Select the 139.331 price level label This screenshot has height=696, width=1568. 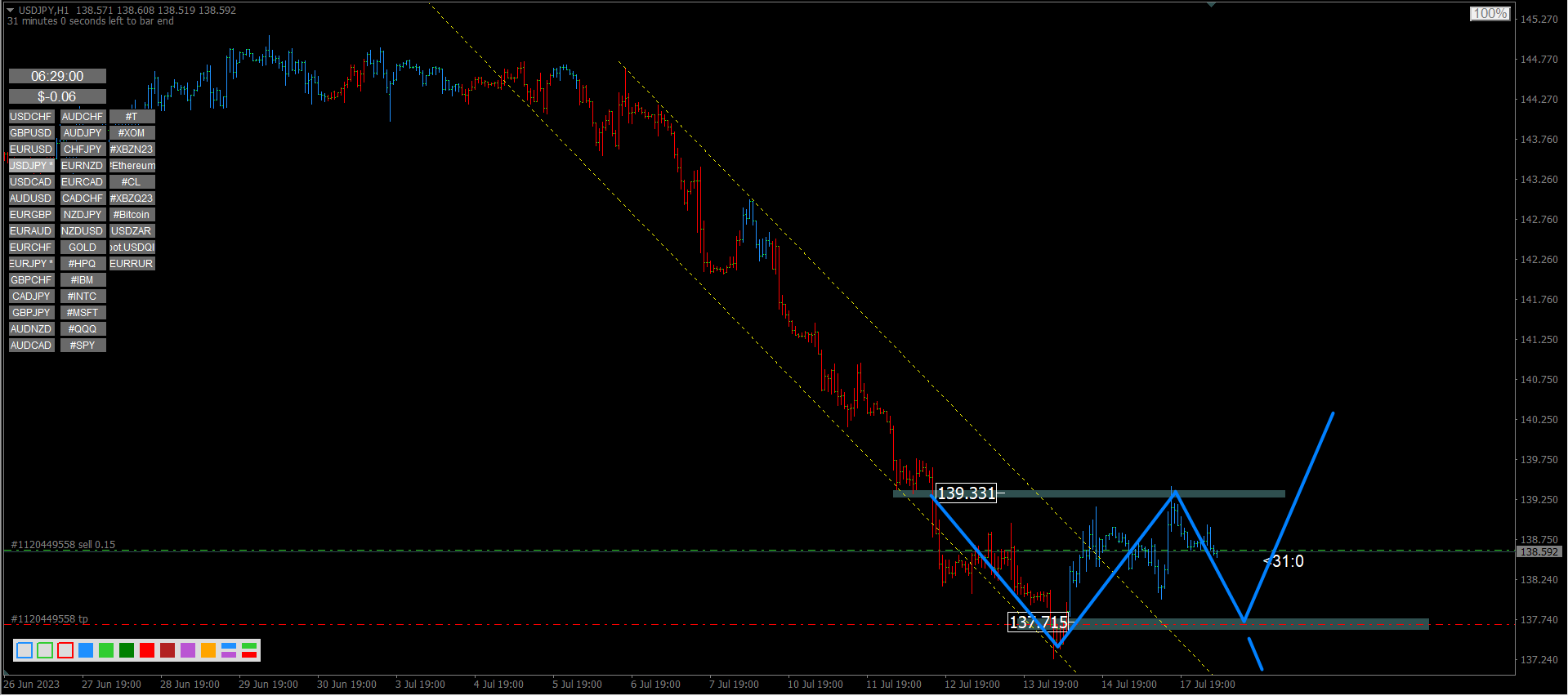pos(966,493)
